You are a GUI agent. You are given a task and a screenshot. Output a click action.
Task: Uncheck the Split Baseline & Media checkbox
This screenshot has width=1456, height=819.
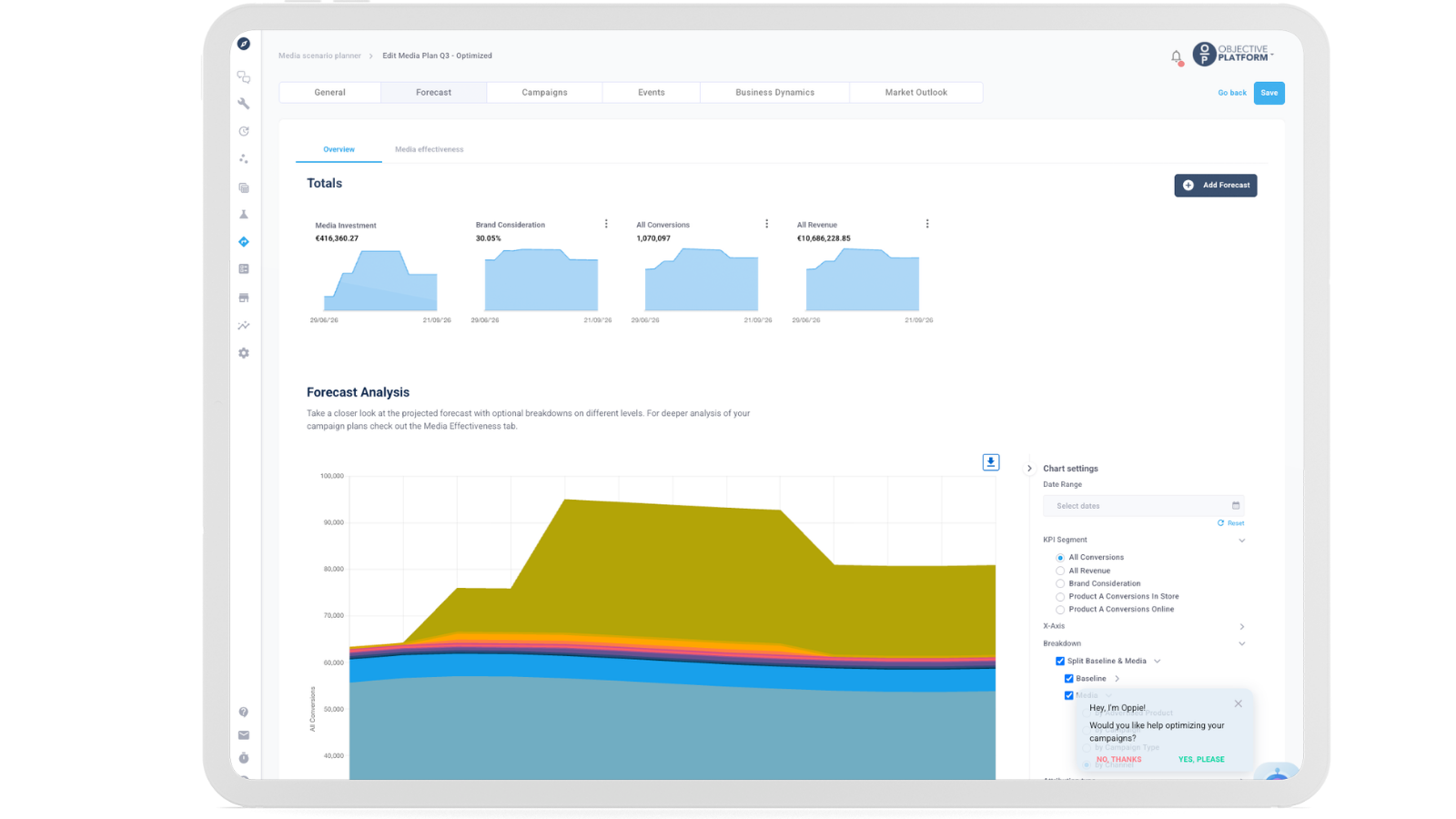[x=1060, y=662]
